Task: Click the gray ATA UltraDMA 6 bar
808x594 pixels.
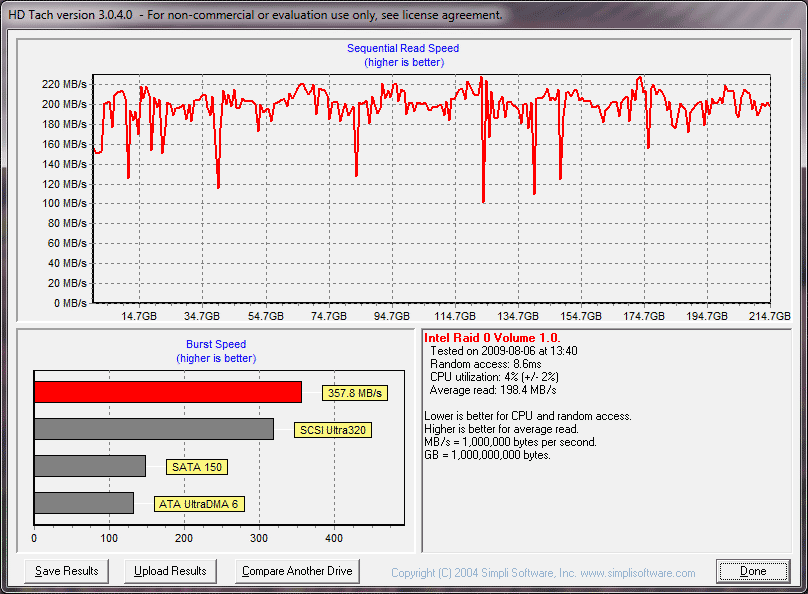Action: 84,503
